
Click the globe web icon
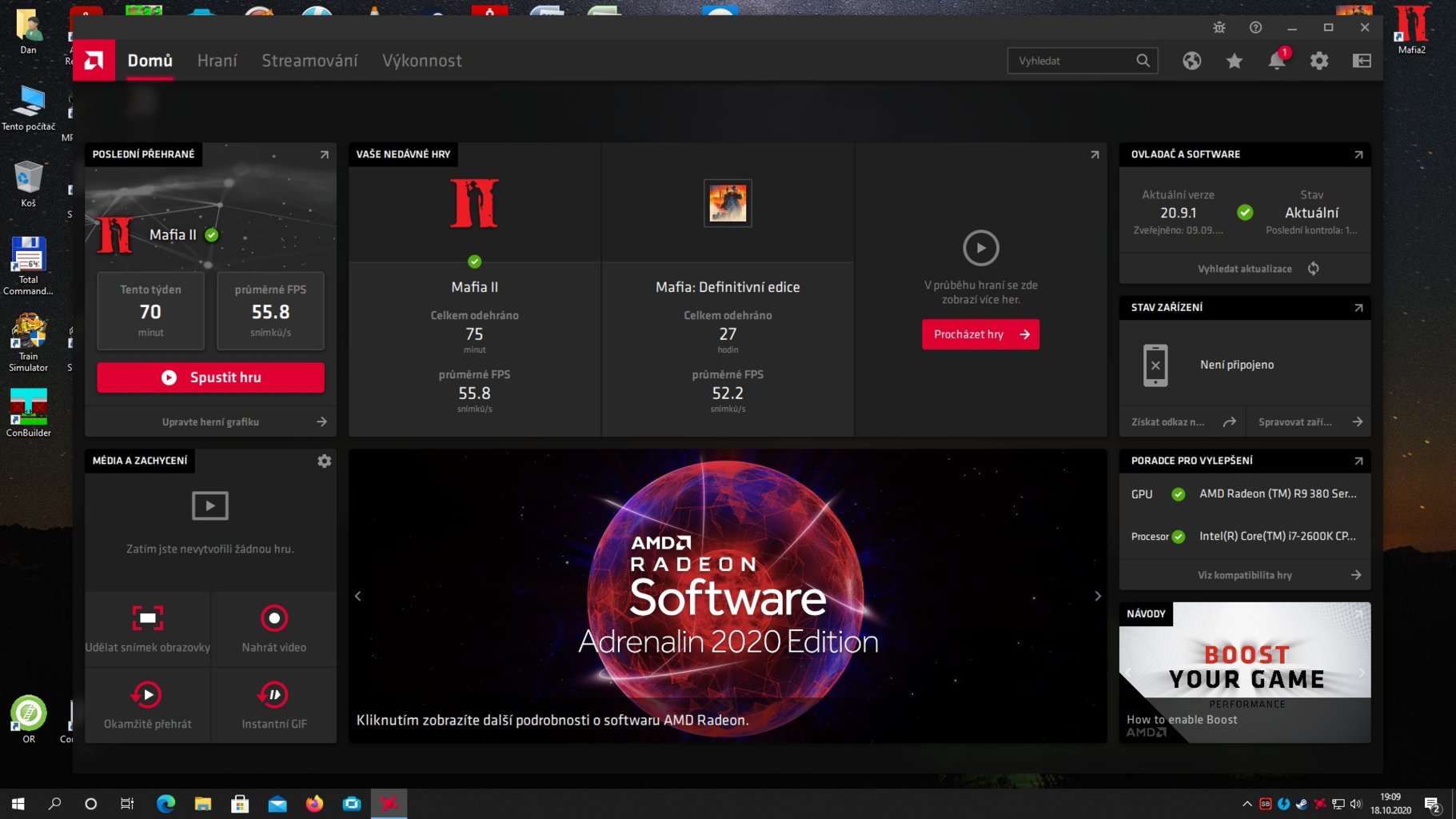[1191, 61]
